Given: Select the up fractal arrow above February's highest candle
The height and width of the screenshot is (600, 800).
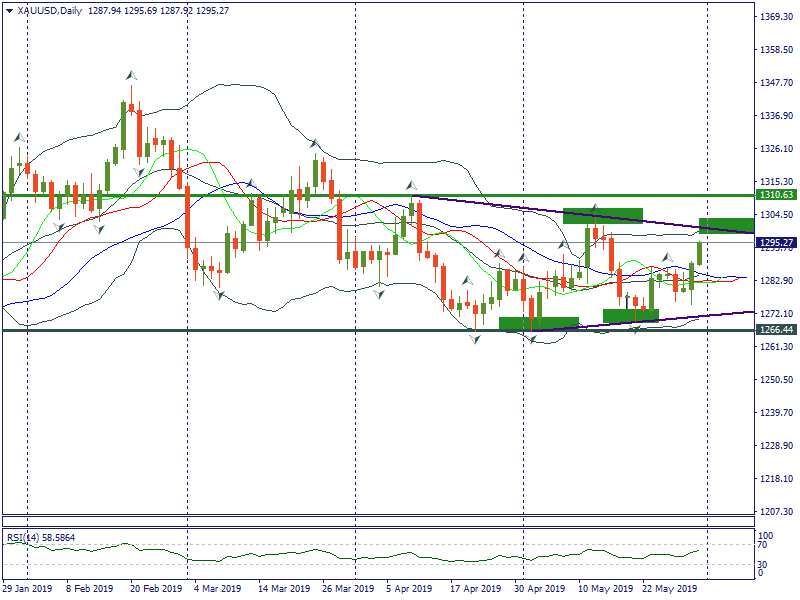Looking at the screenshot, I should coord(130,76).
